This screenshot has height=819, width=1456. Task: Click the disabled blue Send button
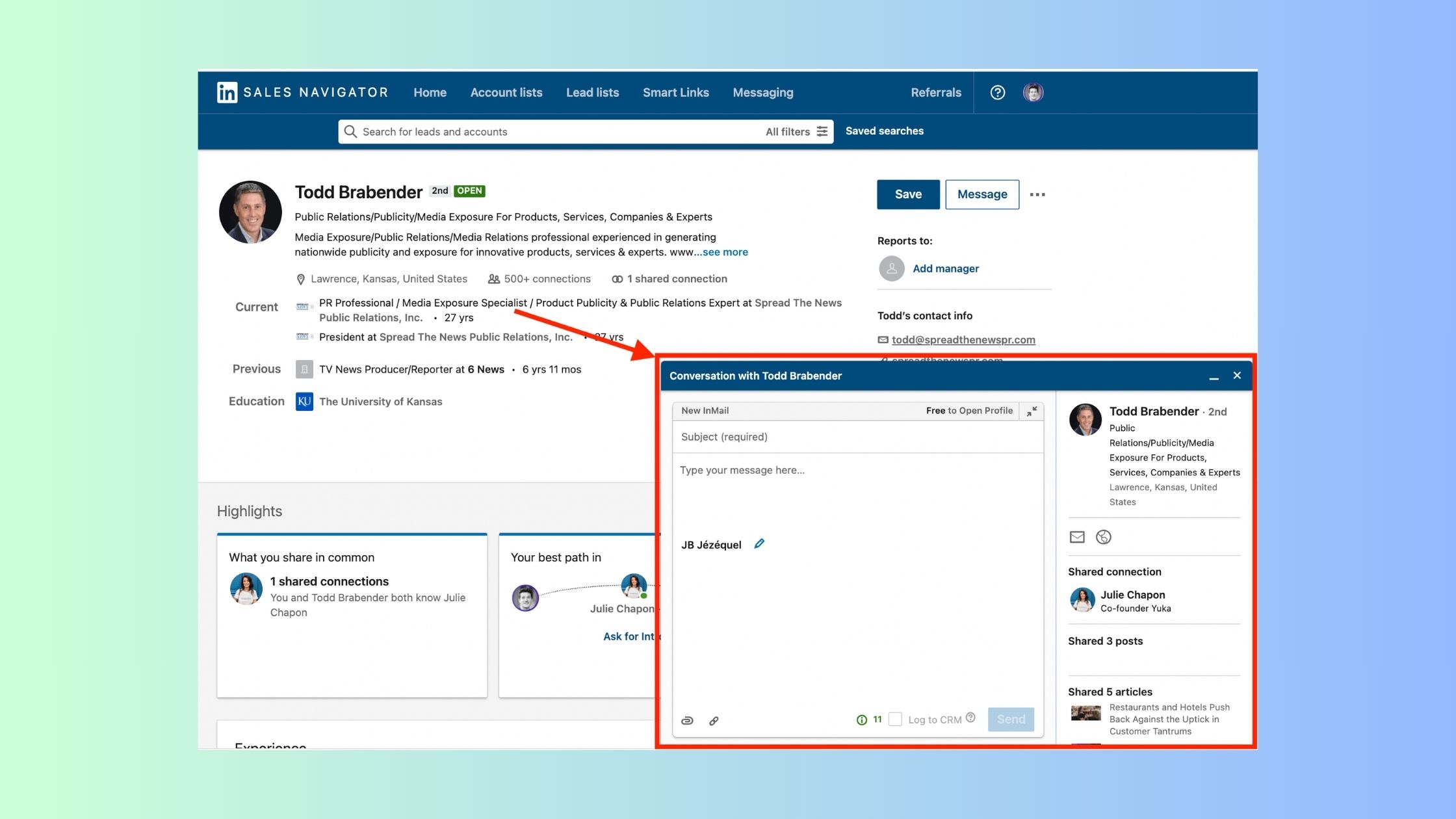point(1011,719)
